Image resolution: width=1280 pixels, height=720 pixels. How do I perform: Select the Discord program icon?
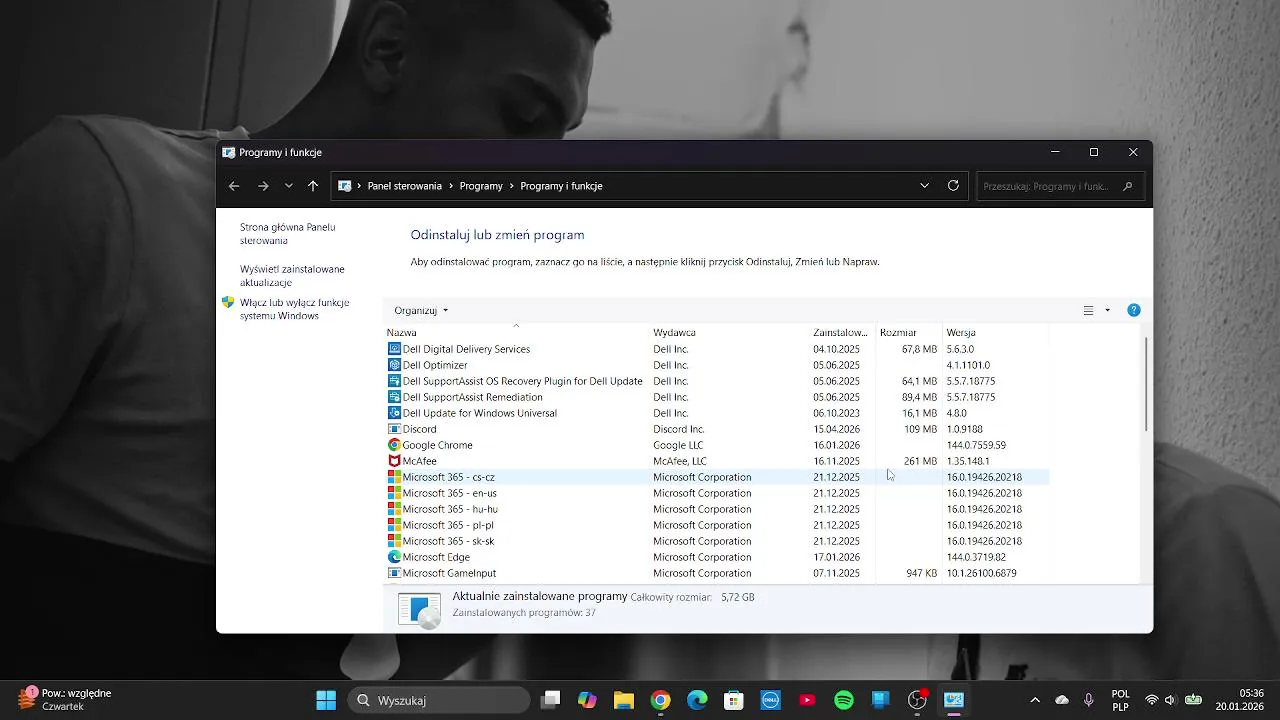394,429
